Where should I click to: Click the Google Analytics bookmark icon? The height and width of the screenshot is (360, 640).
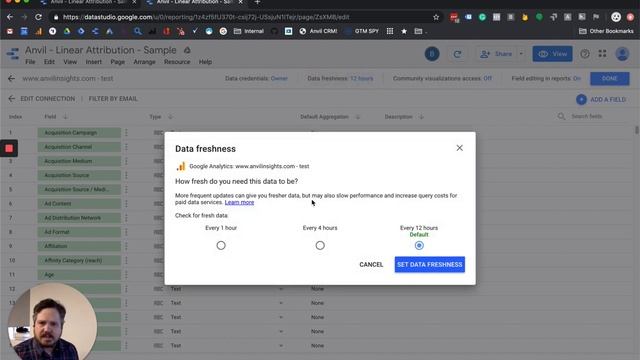click(38, 31)
